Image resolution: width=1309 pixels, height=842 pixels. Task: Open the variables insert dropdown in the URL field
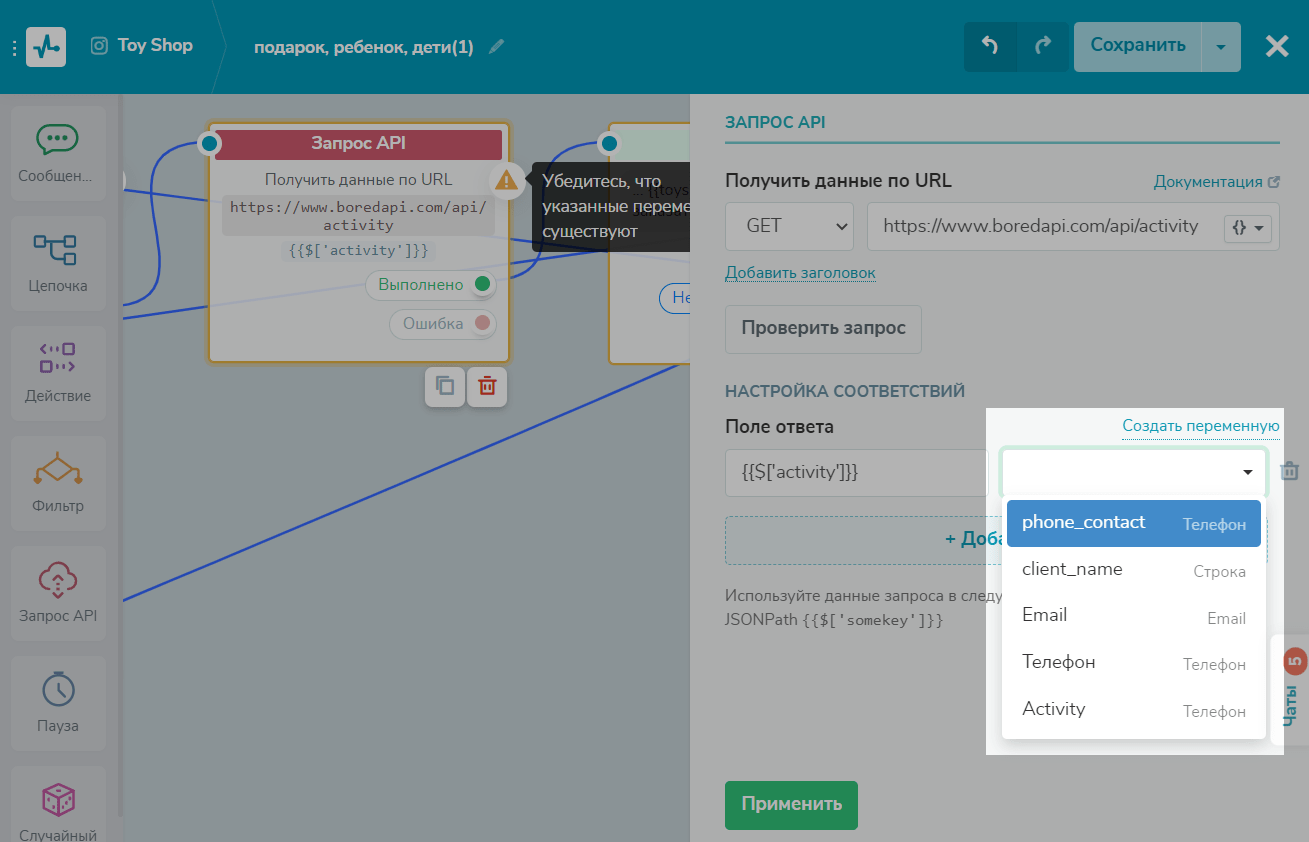click(x=1248, y=227)
